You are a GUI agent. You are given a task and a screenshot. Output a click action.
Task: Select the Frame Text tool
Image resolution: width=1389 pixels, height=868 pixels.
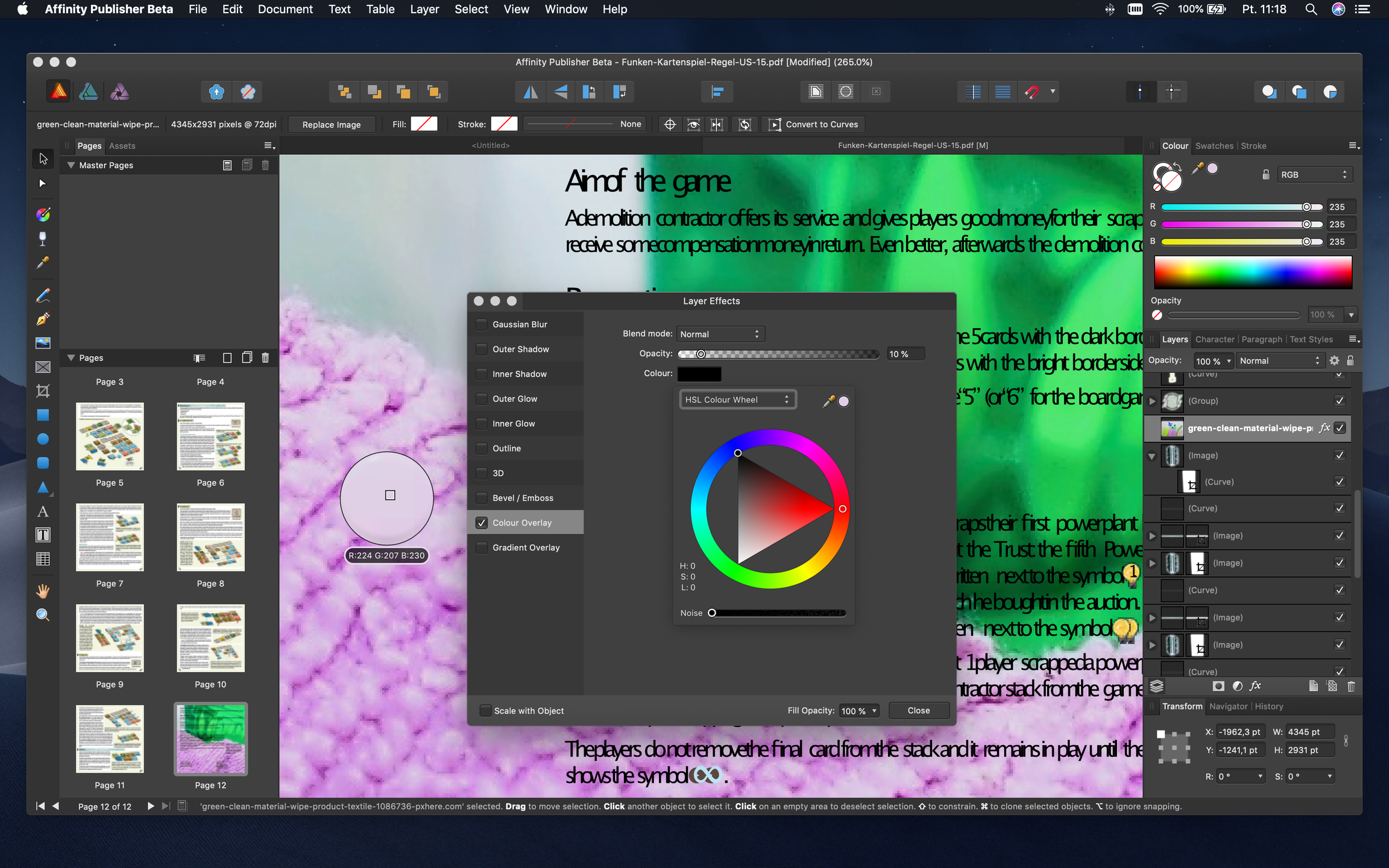click(x=43, y=535)
